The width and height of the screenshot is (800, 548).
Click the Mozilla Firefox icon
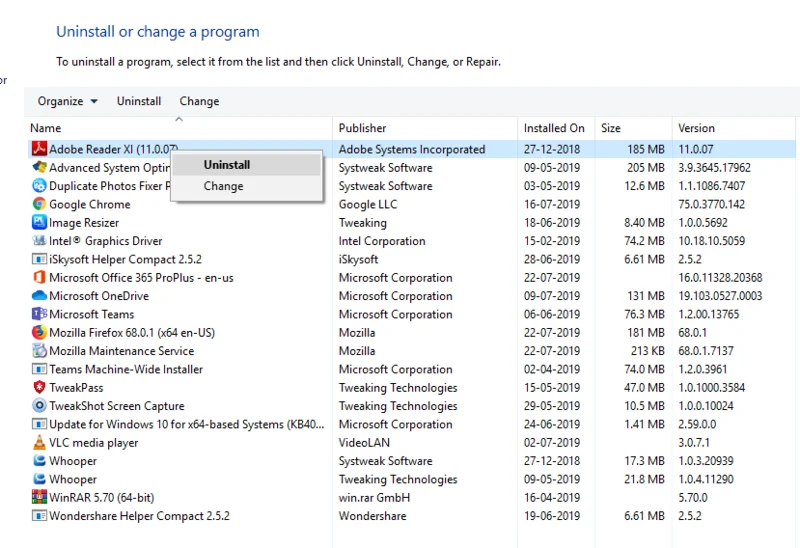pyautogui.click(x=39, y=332)
